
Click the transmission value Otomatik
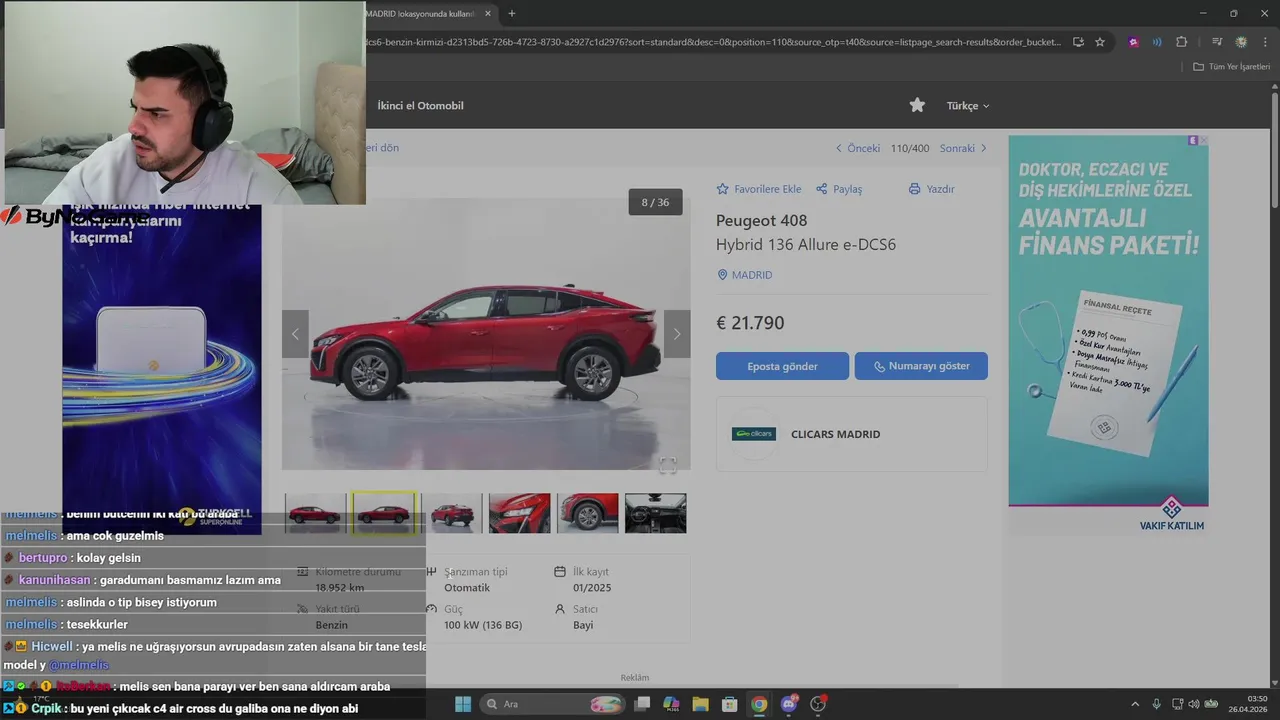click(x=467, y=588)
